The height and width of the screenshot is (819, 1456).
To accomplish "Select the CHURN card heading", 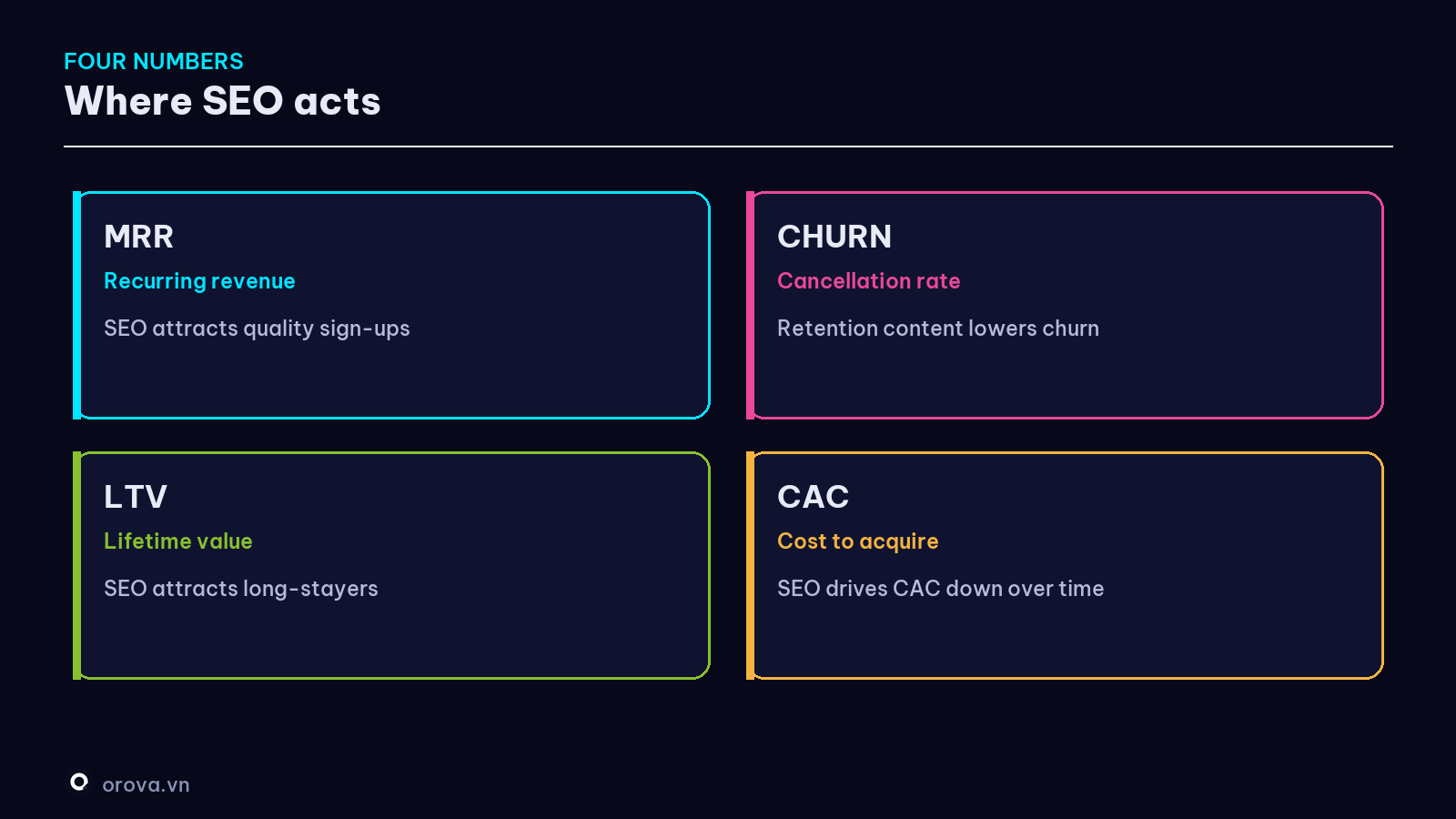I will (x=834, y=237).
